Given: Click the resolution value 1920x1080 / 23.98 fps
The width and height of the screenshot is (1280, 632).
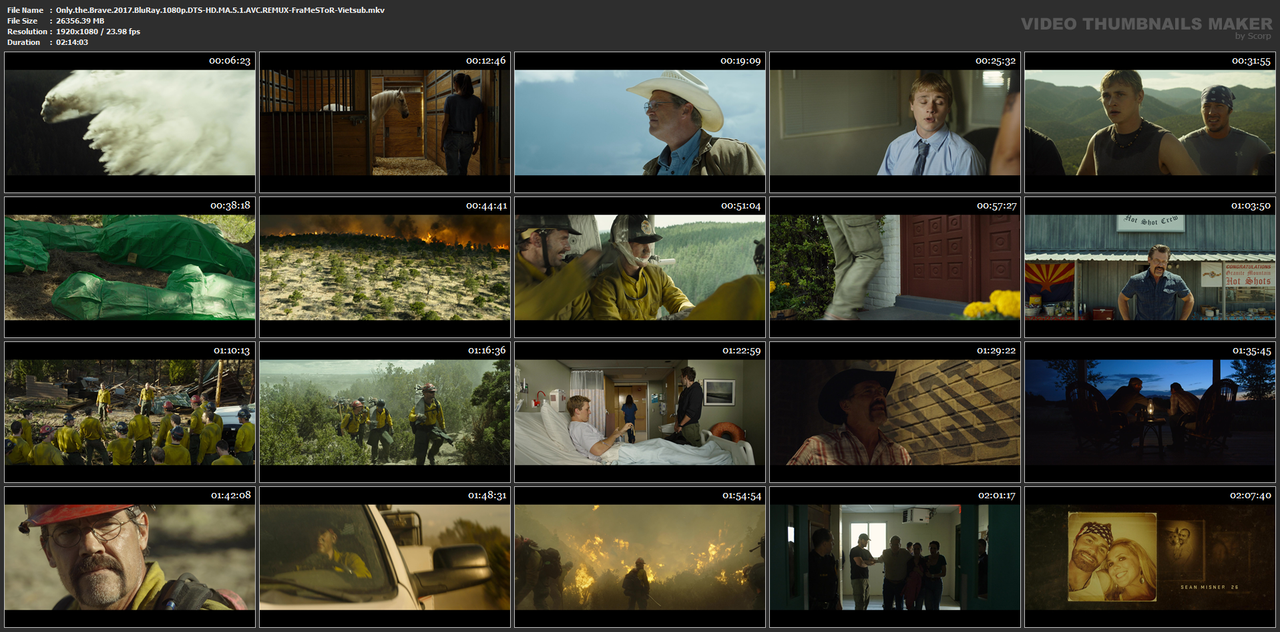Looking at the screenshot, I should pyautogui.click(x=98, y=32).
